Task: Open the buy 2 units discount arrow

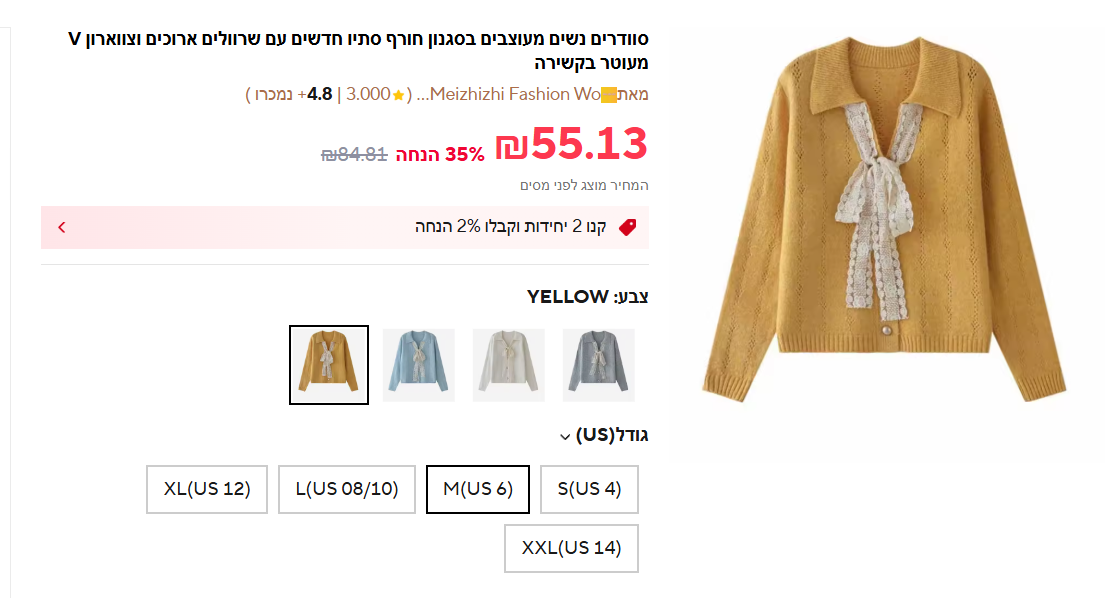Action: 62,227
